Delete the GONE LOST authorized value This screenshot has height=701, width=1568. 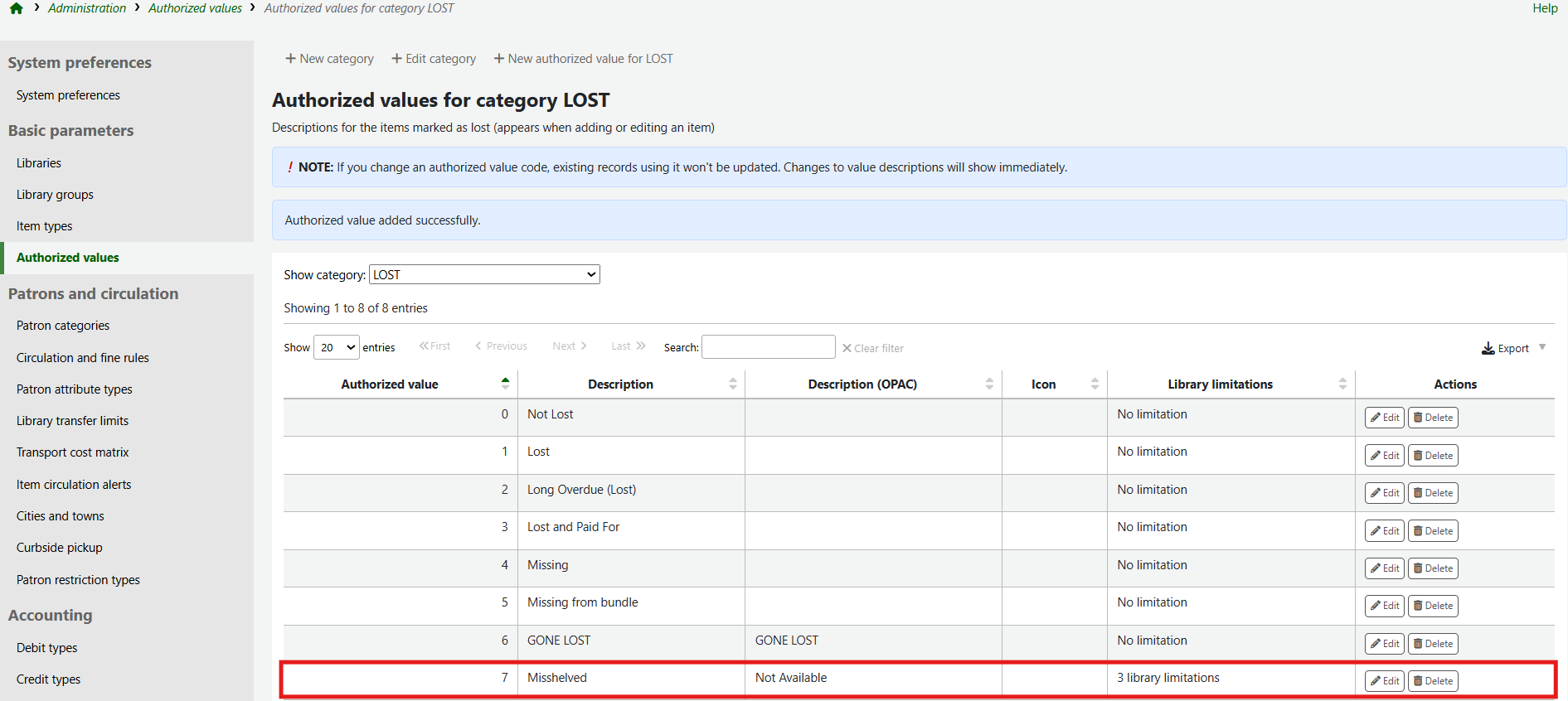[x=1432, y=644]
